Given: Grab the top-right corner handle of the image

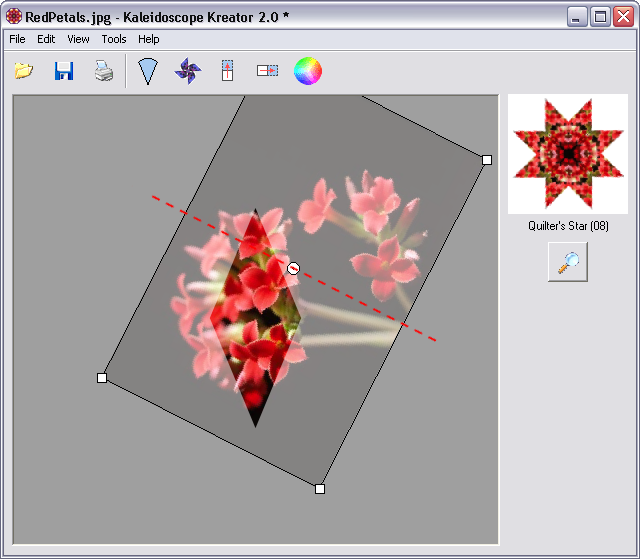Looking at the screenshot, I should (x=487, y=160).
